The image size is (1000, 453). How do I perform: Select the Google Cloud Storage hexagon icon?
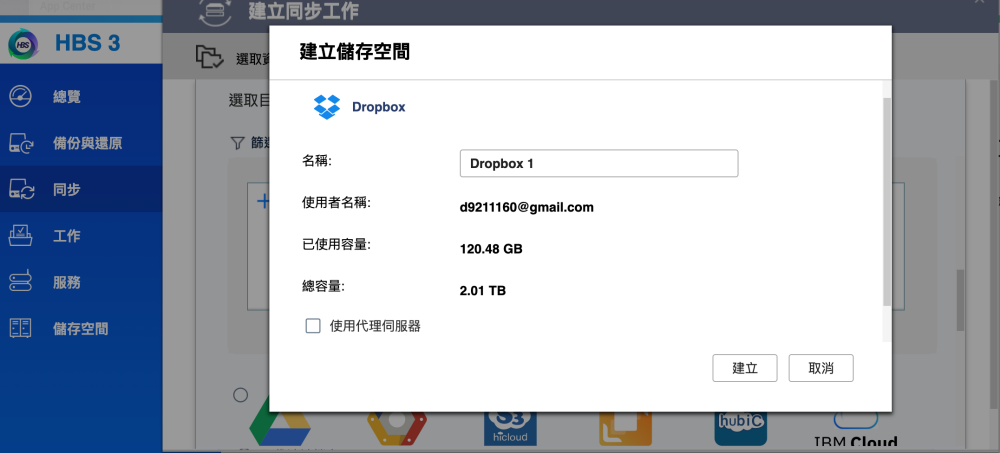pos(395,426)
